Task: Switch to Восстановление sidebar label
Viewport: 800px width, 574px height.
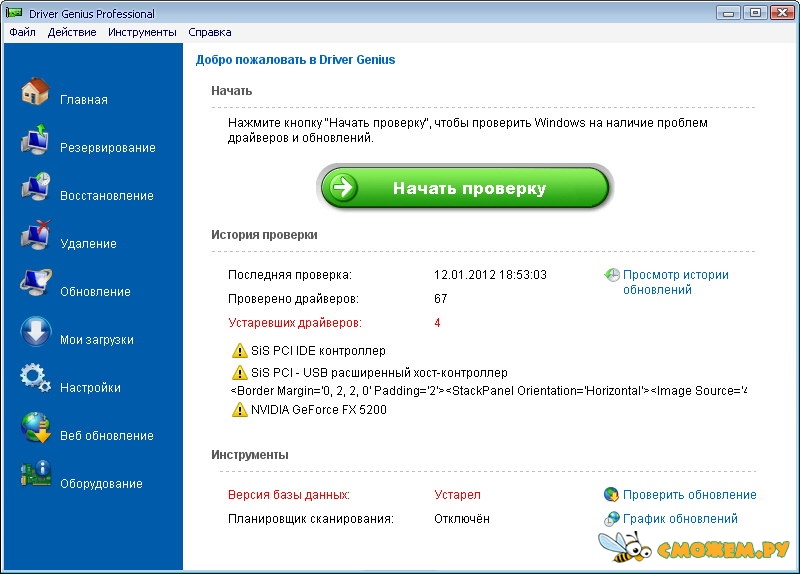Action: (107, 195)
